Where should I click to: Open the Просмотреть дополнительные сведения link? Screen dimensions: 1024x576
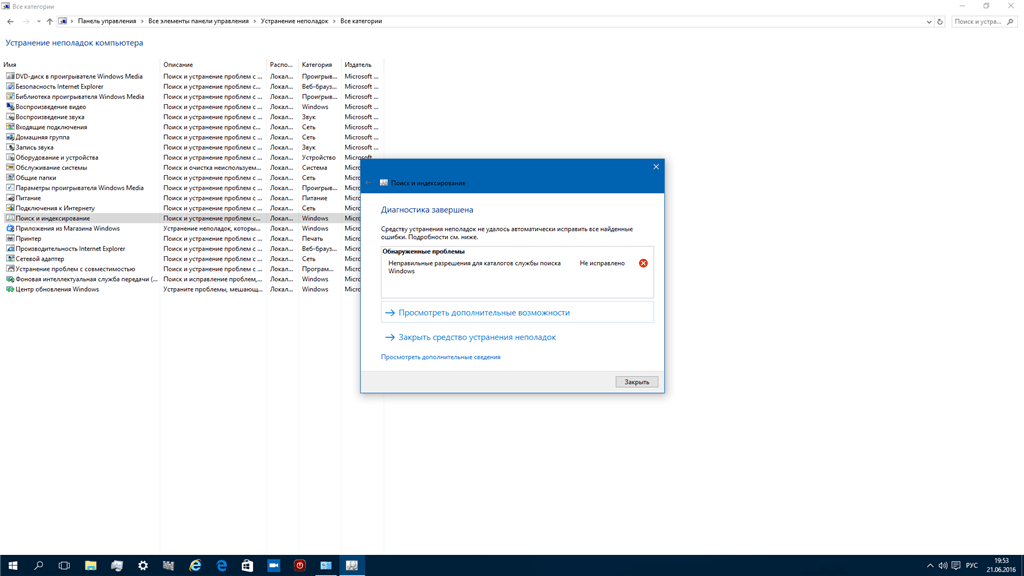coord(440,357)
